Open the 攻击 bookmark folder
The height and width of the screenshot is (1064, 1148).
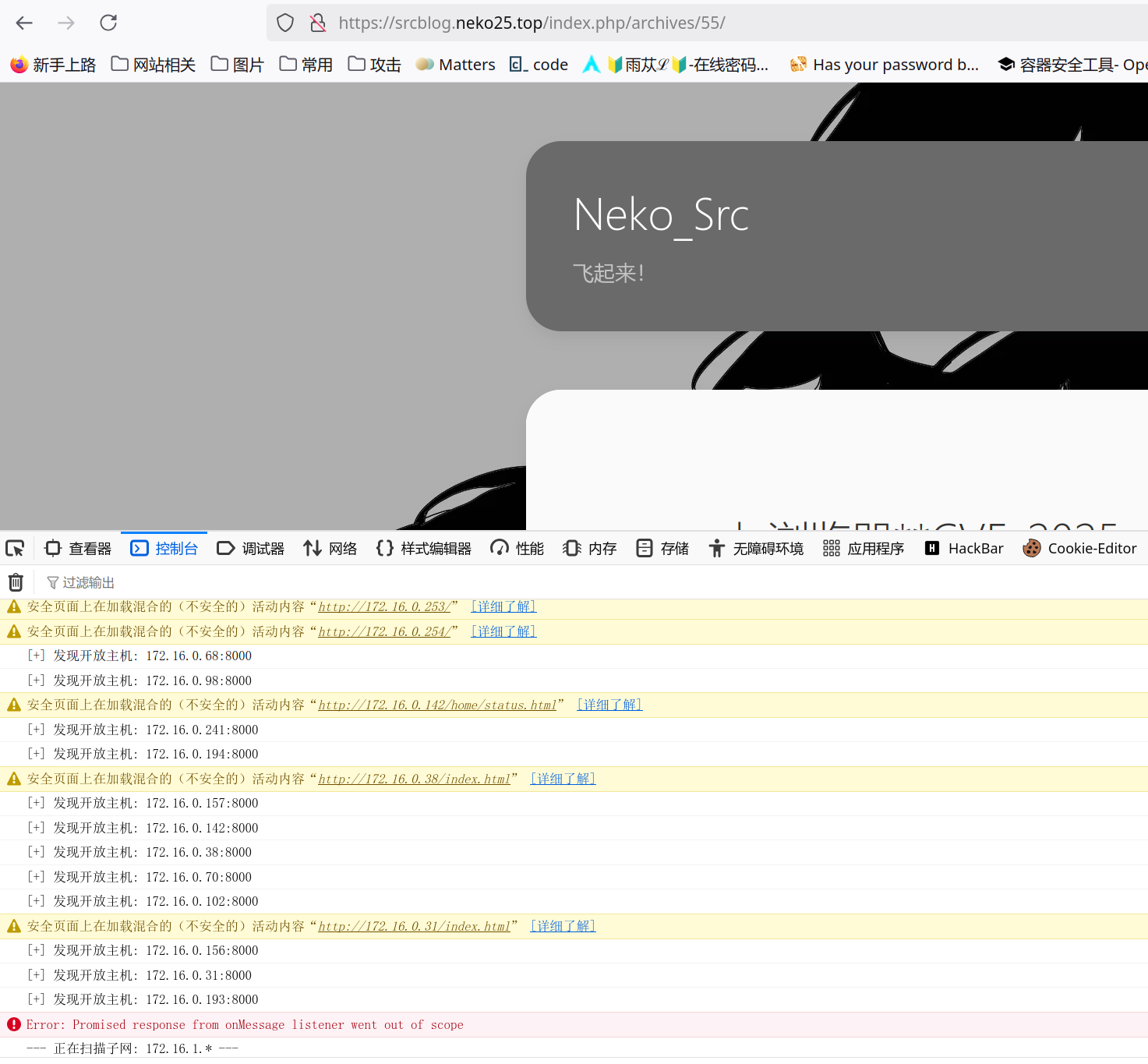click(375, 65)
